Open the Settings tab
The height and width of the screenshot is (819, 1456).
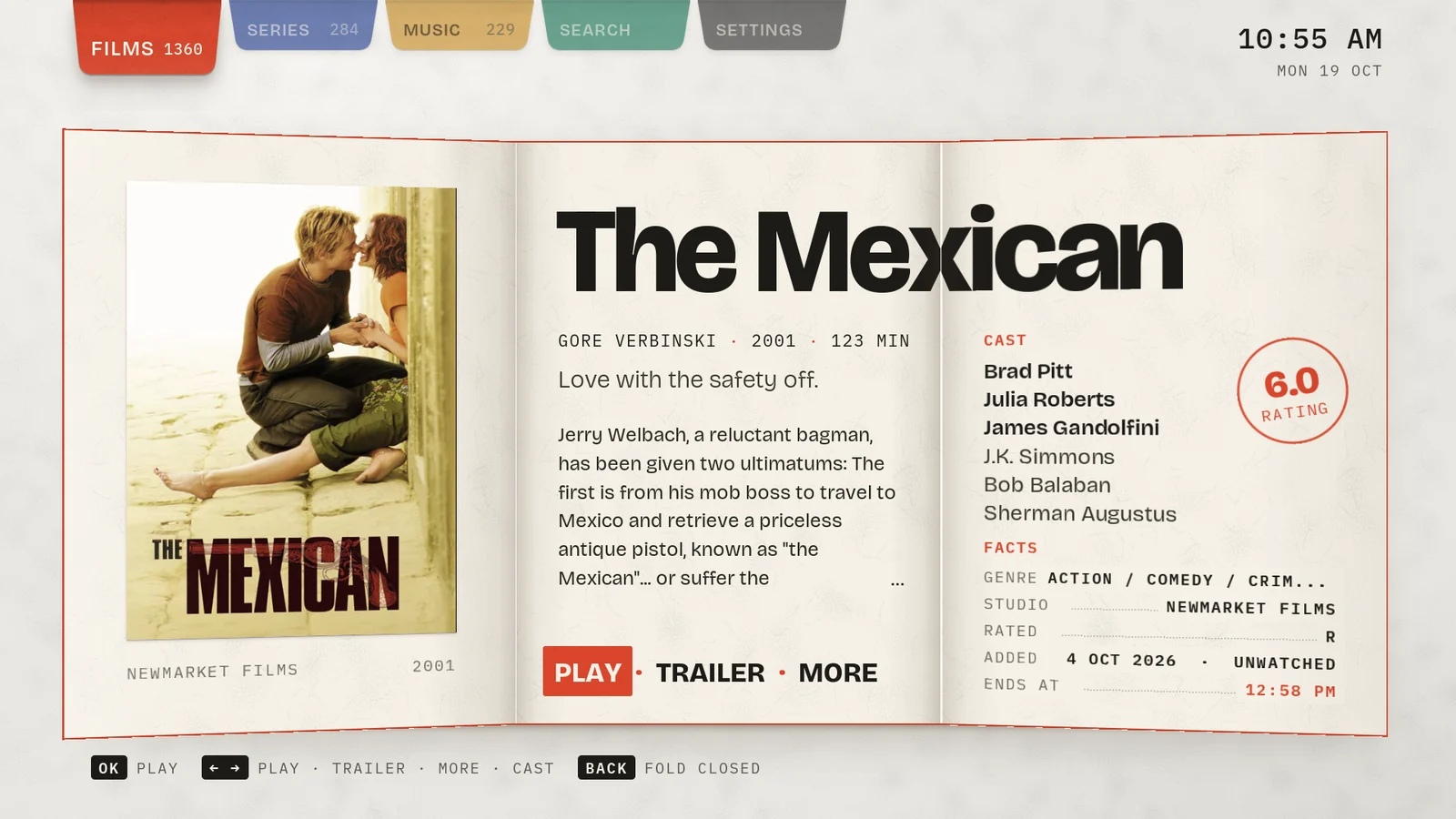(772, 25)
